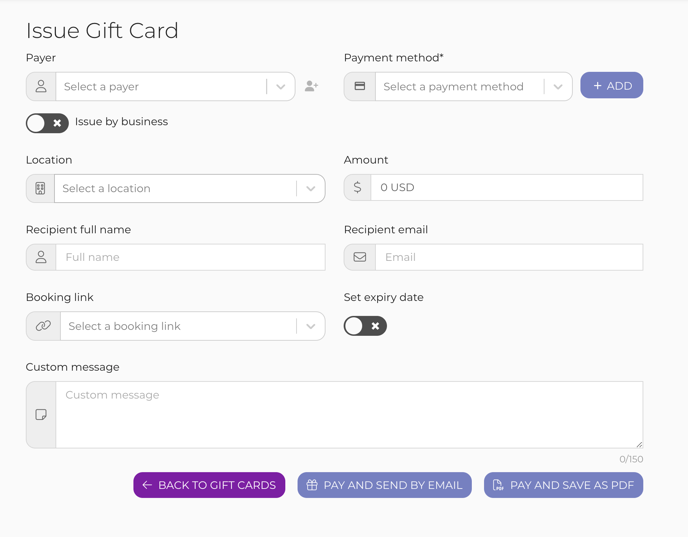Click the person icon beside payer field
The width and height of the screenshot is (688, 537).
tap(41, 86)
